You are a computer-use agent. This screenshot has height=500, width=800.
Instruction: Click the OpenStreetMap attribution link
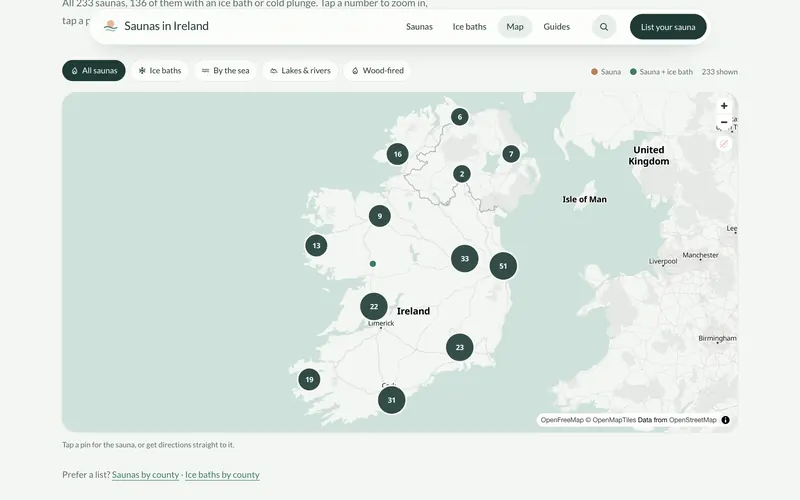point(692,420)
